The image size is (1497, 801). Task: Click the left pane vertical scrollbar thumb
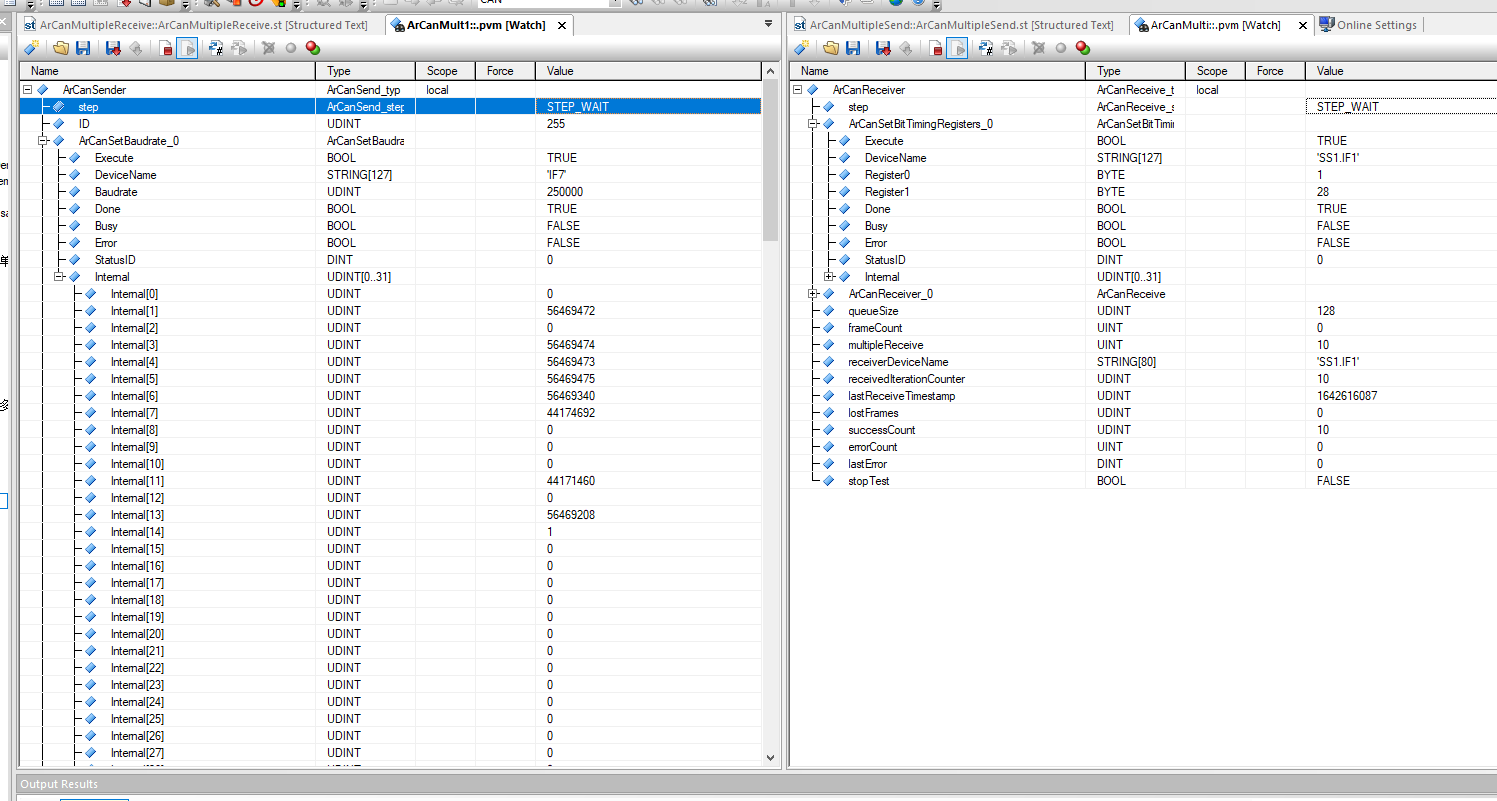[x=770, y=160]
